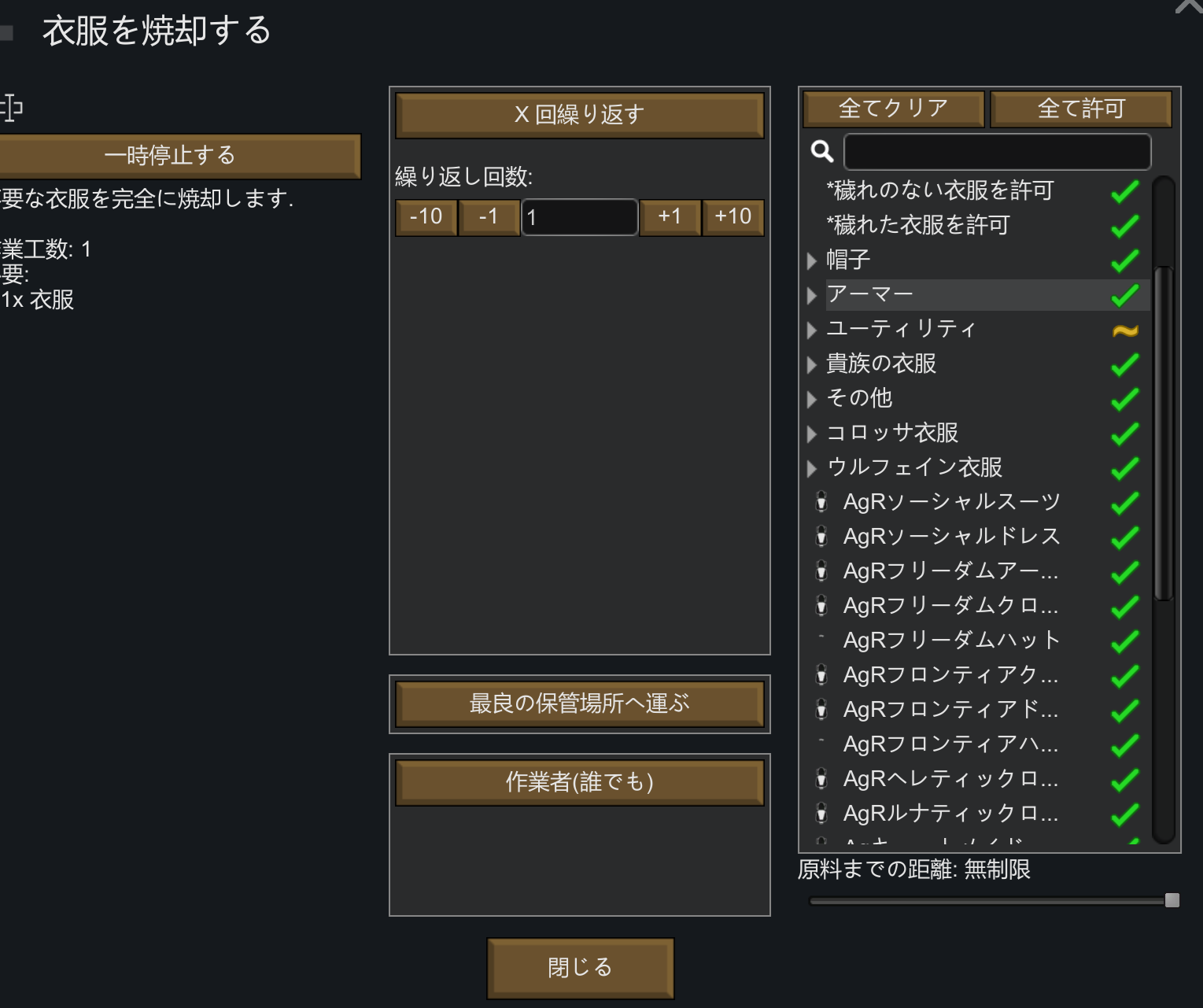Click the AgRフリーダムアー... apparel icon
The image size is (1203, 1008).
pyautogui.click(x=821, y=570)
